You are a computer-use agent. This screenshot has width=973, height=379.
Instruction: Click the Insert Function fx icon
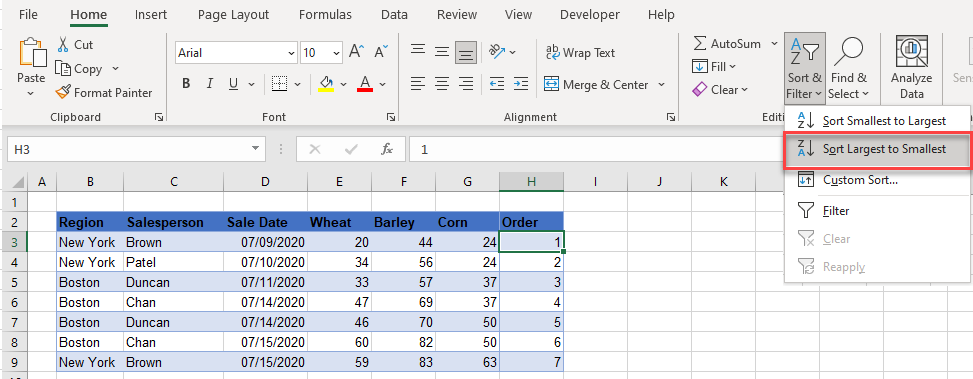(x=387, y=149)
